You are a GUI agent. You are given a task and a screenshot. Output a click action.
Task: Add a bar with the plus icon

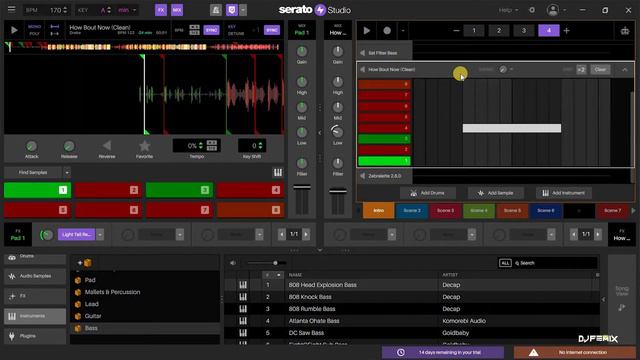[x=567, y=31]
